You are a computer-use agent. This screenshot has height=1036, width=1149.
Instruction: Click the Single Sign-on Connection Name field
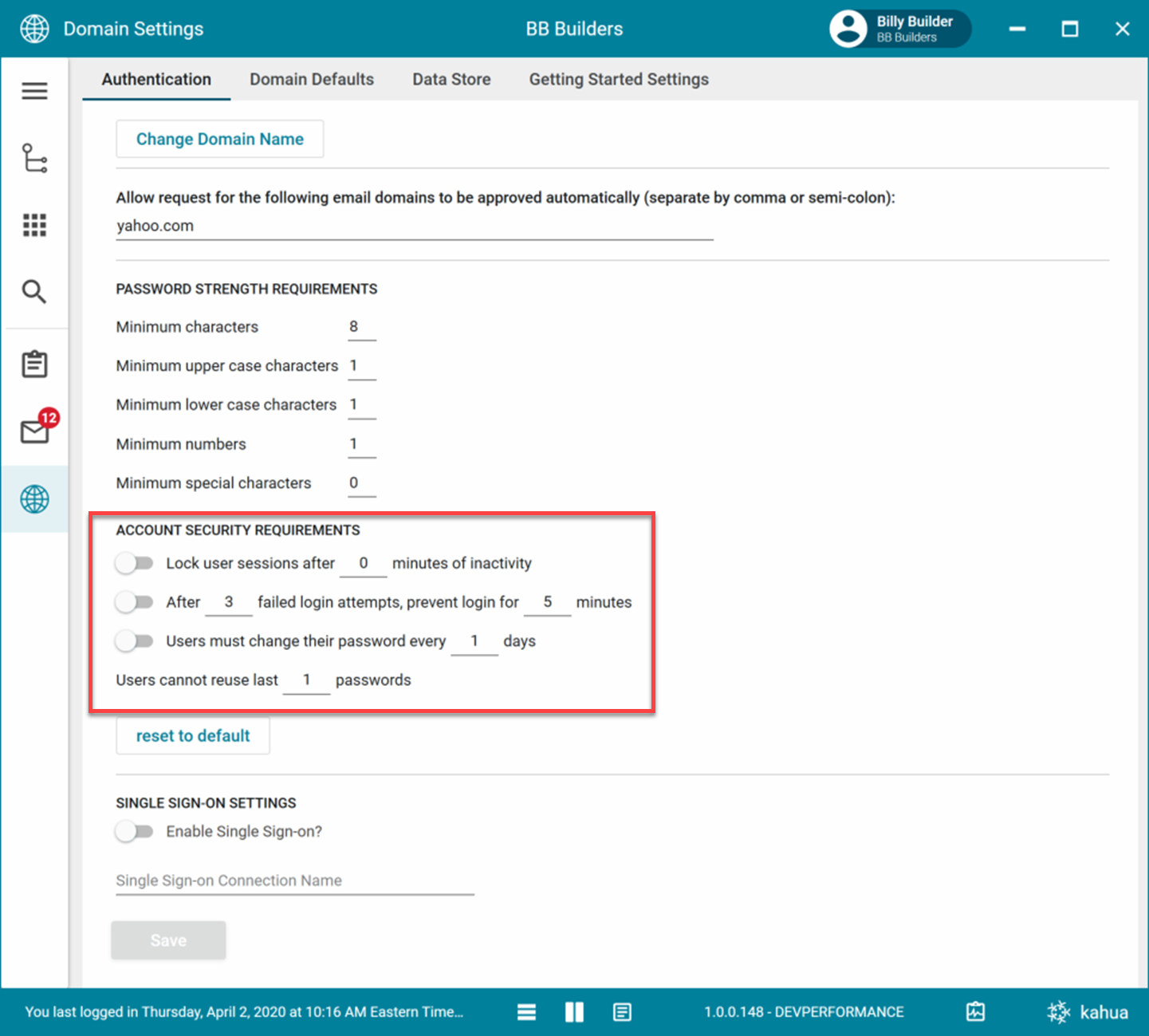coord(295,880)
